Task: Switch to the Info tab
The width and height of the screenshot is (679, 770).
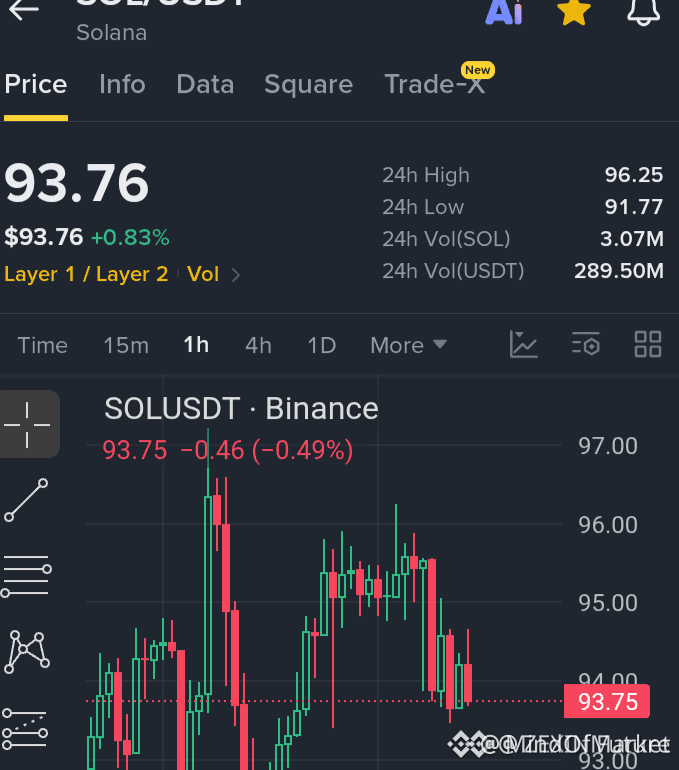Action: [122, 84]
